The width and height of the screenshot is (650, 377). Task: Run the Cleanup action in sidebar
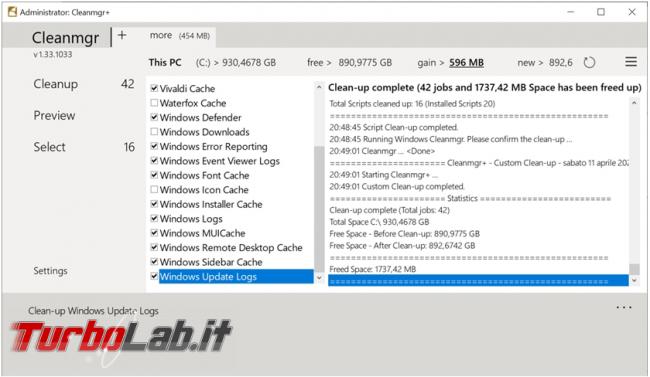56,84
